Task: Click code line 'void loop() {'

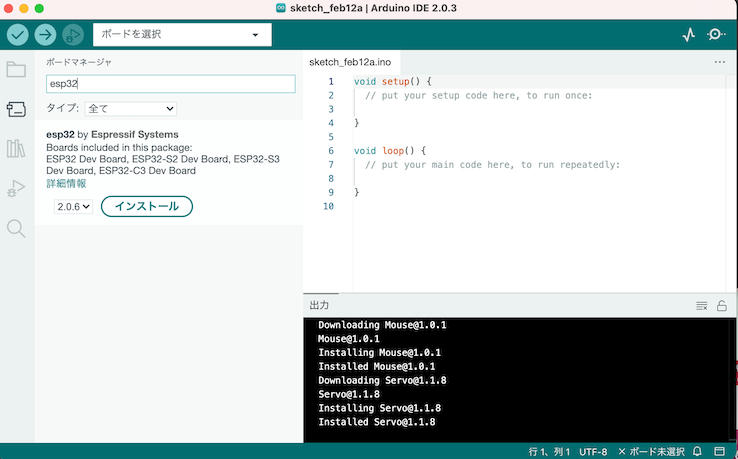Action: (x=390, y=151)
